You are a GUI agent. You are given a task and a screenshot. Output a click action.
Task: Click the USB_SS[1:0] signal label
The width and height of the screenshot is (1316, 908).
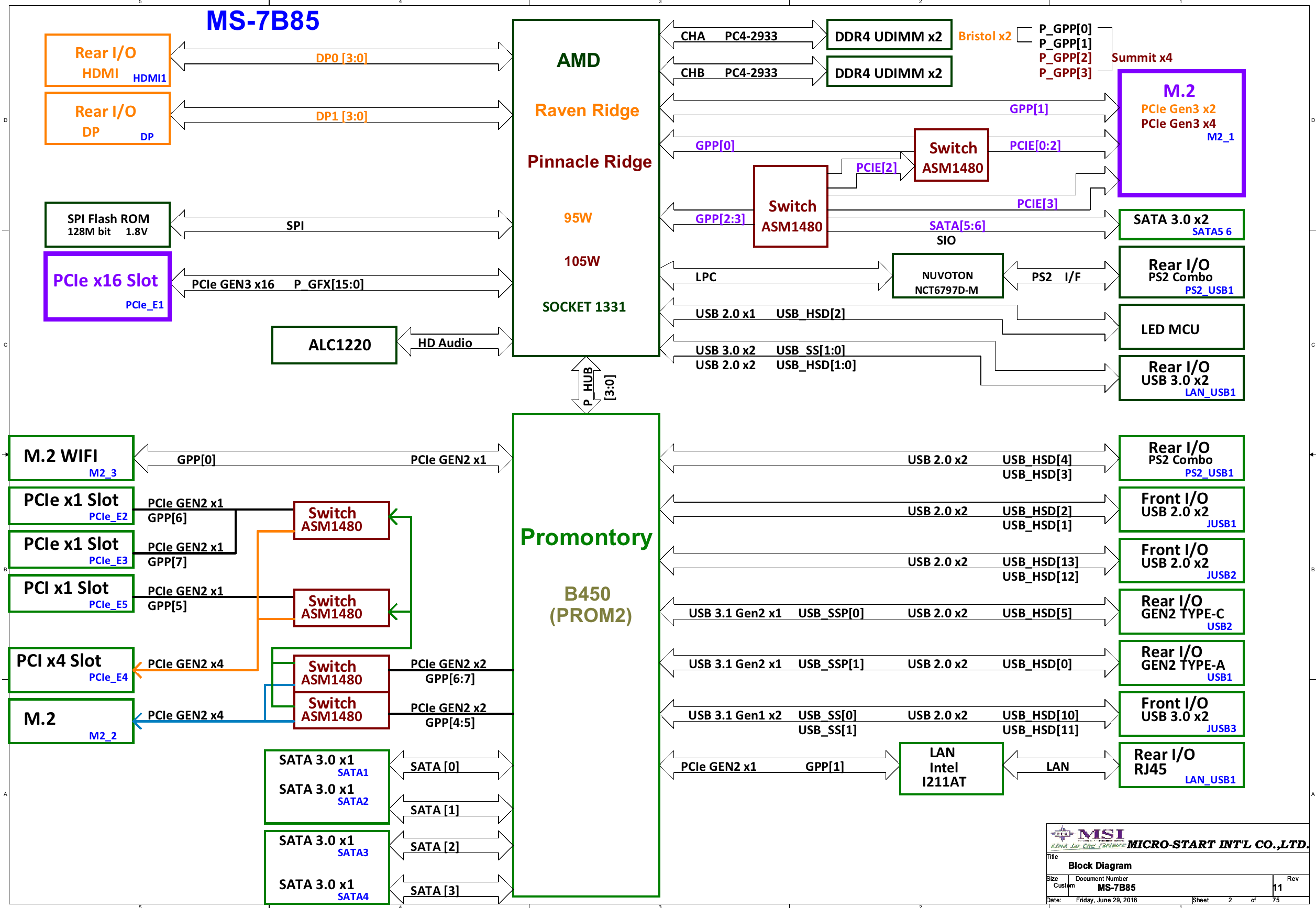coord(810,350)
